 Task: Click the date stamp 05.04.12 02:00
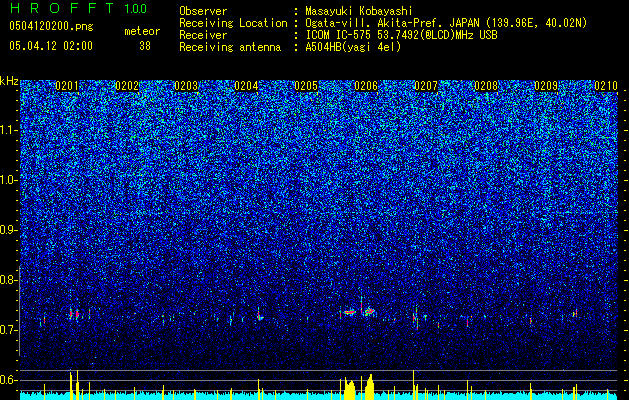coord(51,46)
